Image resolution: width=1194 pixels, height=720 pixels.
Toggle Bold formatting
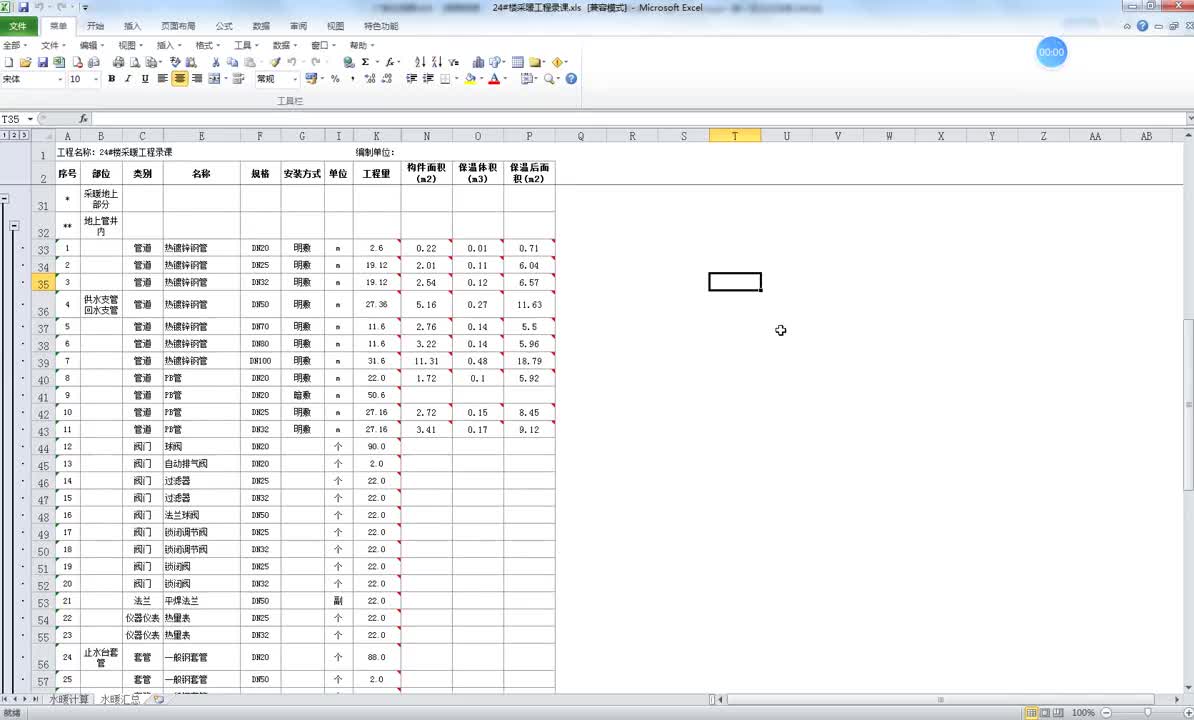coord(112,79)
